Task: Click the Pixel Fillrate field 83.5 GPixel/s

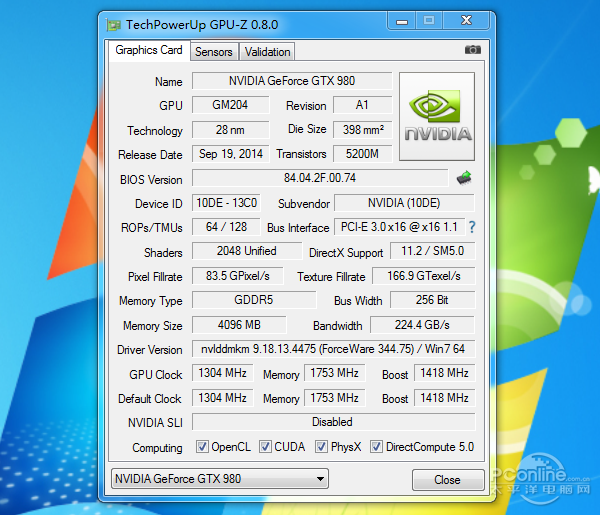Action: [238, 276]
